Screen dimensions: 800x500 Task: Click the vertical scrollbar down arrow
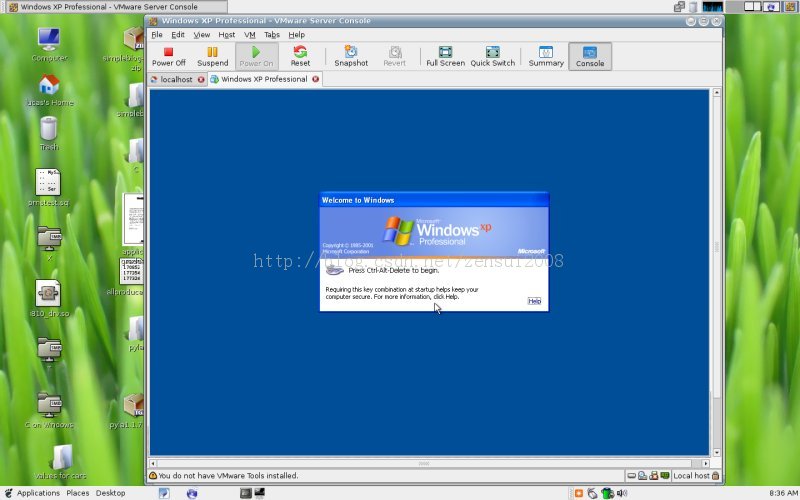click(x=716, y=453)
